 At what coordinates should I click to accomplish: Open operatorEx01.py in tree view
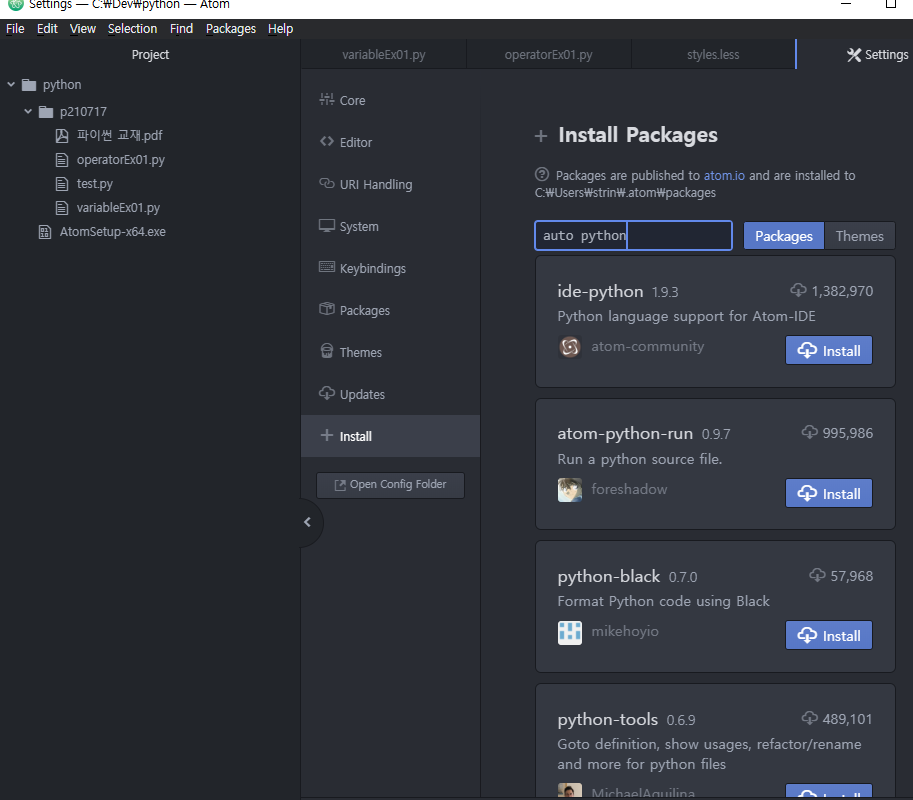pos(121,160)
